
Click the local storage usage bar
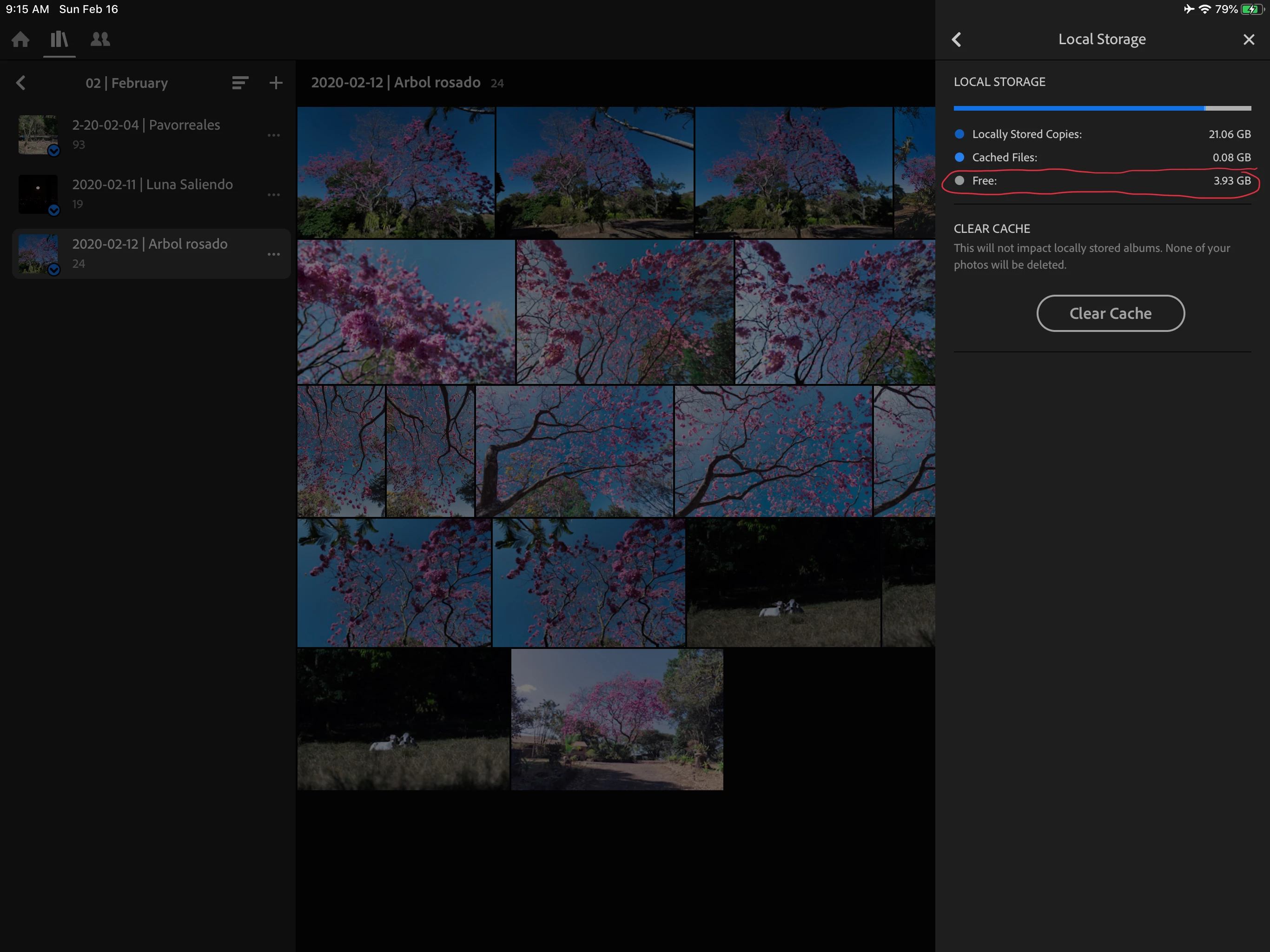pos(1102,108)
